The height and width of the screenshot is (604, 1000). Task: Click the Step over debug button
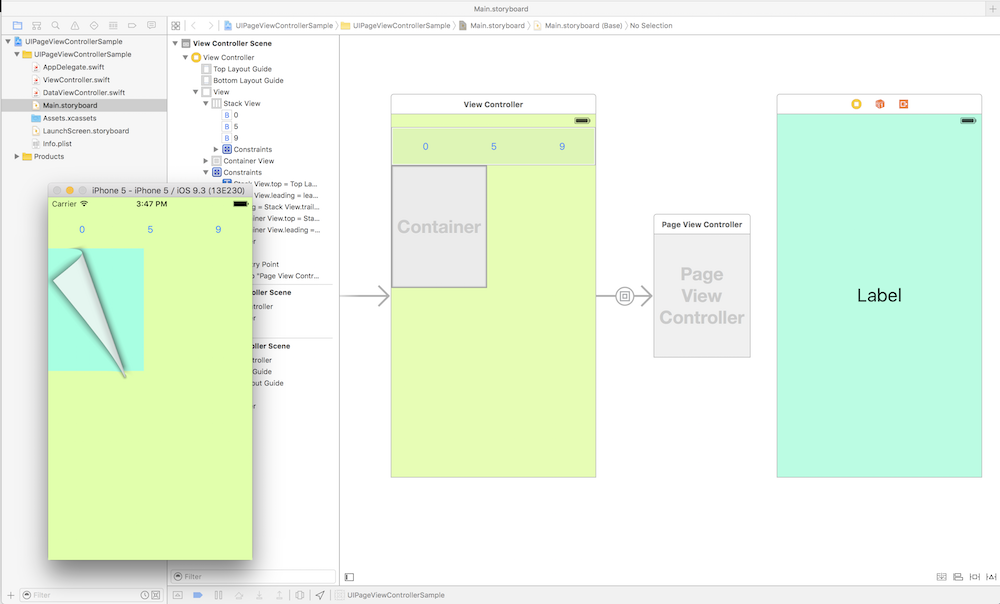pos(239,595)
